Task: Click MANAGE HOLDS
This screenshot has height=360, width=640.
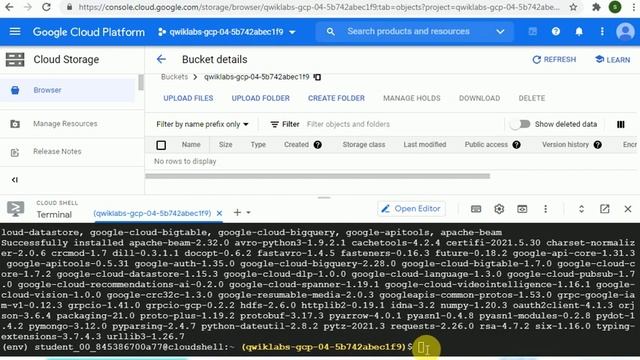Action: pos(411,98)
